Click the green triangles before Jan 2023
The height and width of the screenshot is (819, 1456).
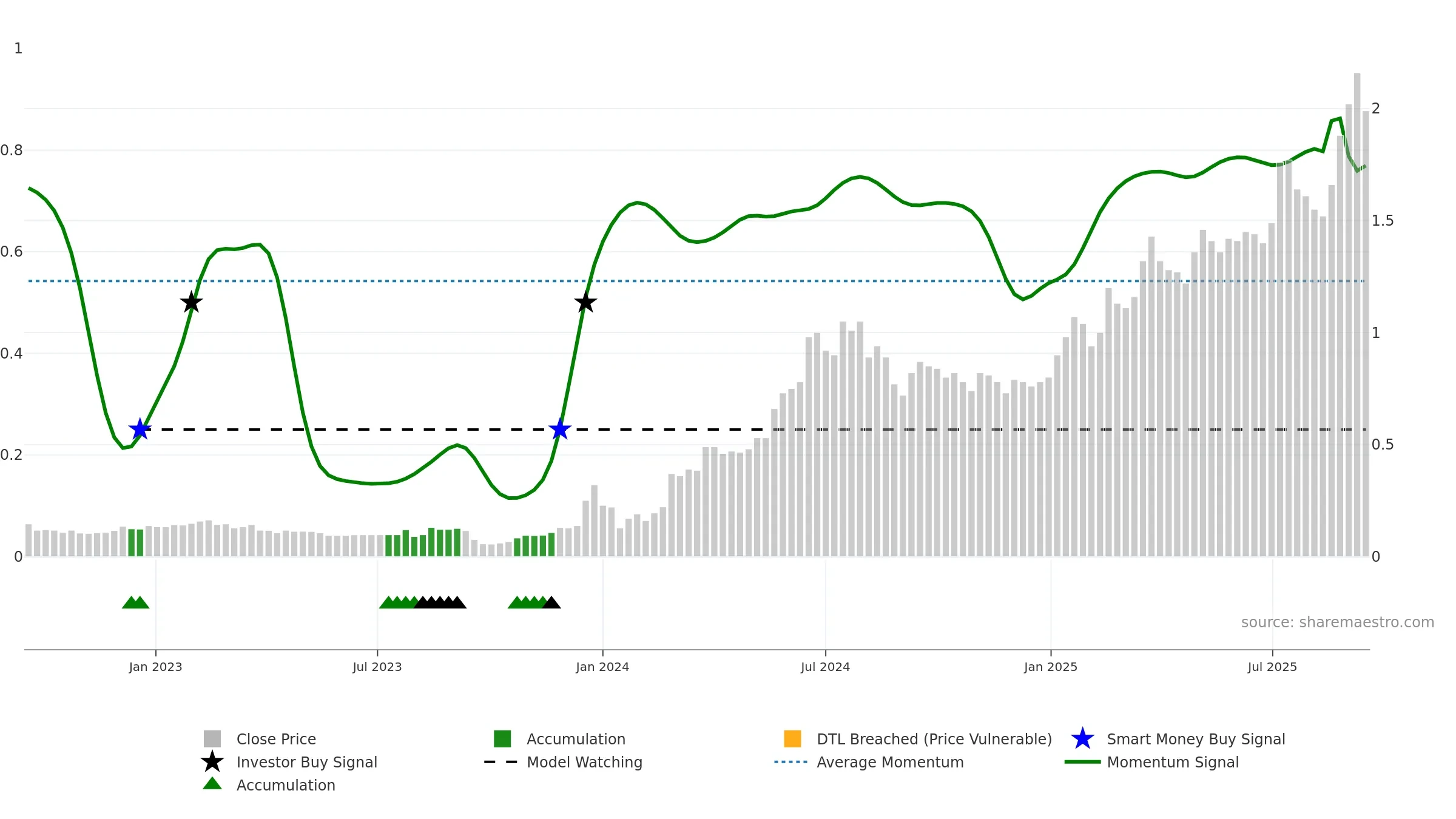pyautogui.click(x=135, y=602)
